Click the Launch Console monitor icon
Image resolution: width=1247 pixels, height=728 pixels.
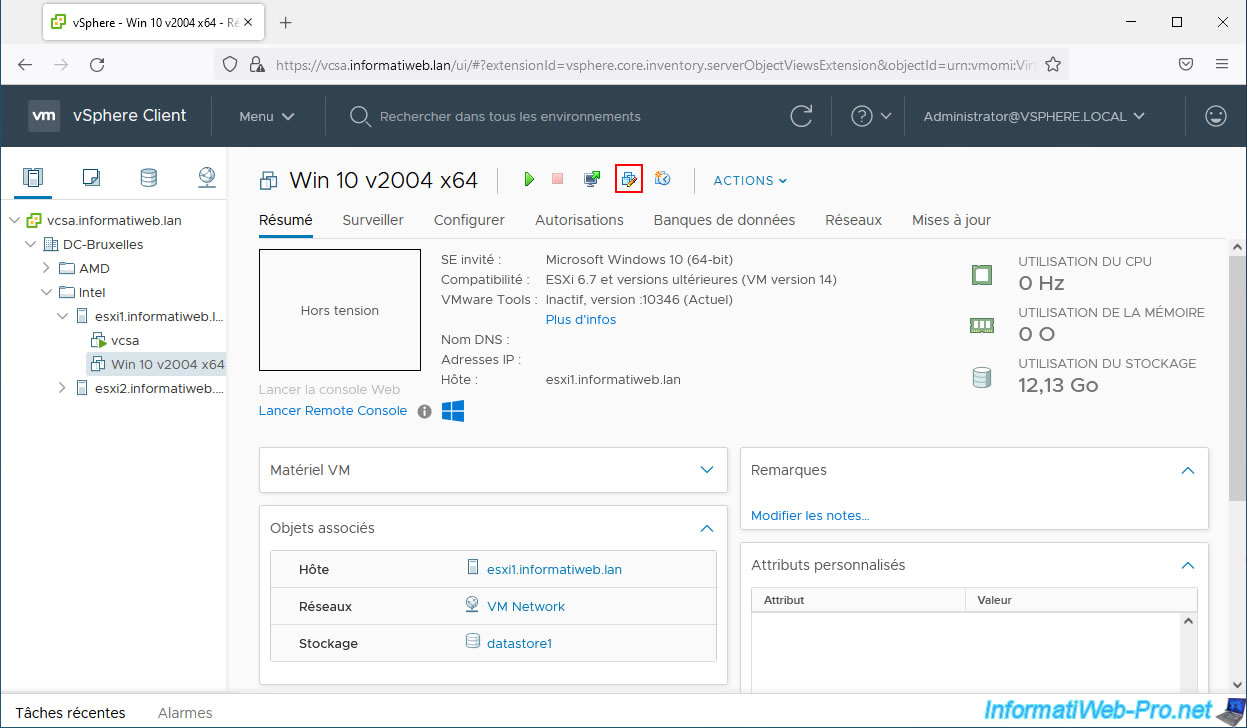coord(592,179)
